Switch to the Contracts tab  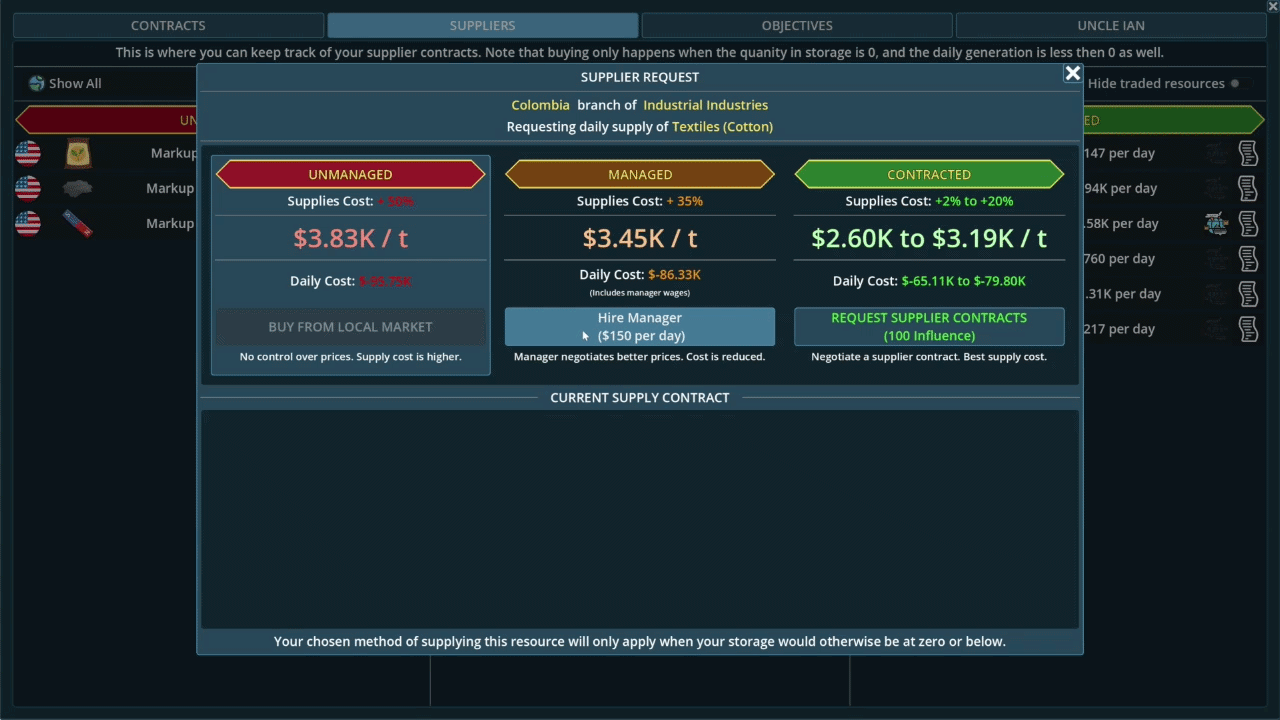168,25
